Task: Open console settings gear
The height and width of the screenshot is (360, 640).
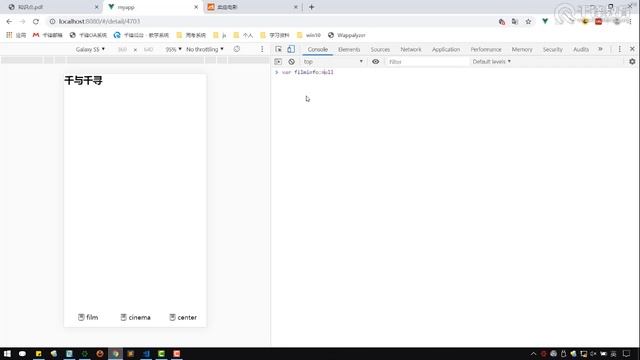Action: pyautogui.click(x=632, y=62)
